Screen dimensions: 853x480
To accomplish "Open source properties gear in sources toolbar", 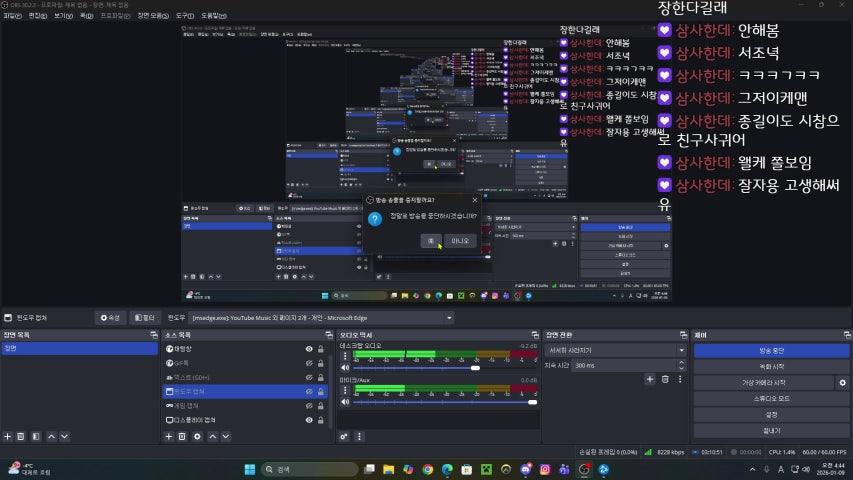I will (x=197, y=436).
